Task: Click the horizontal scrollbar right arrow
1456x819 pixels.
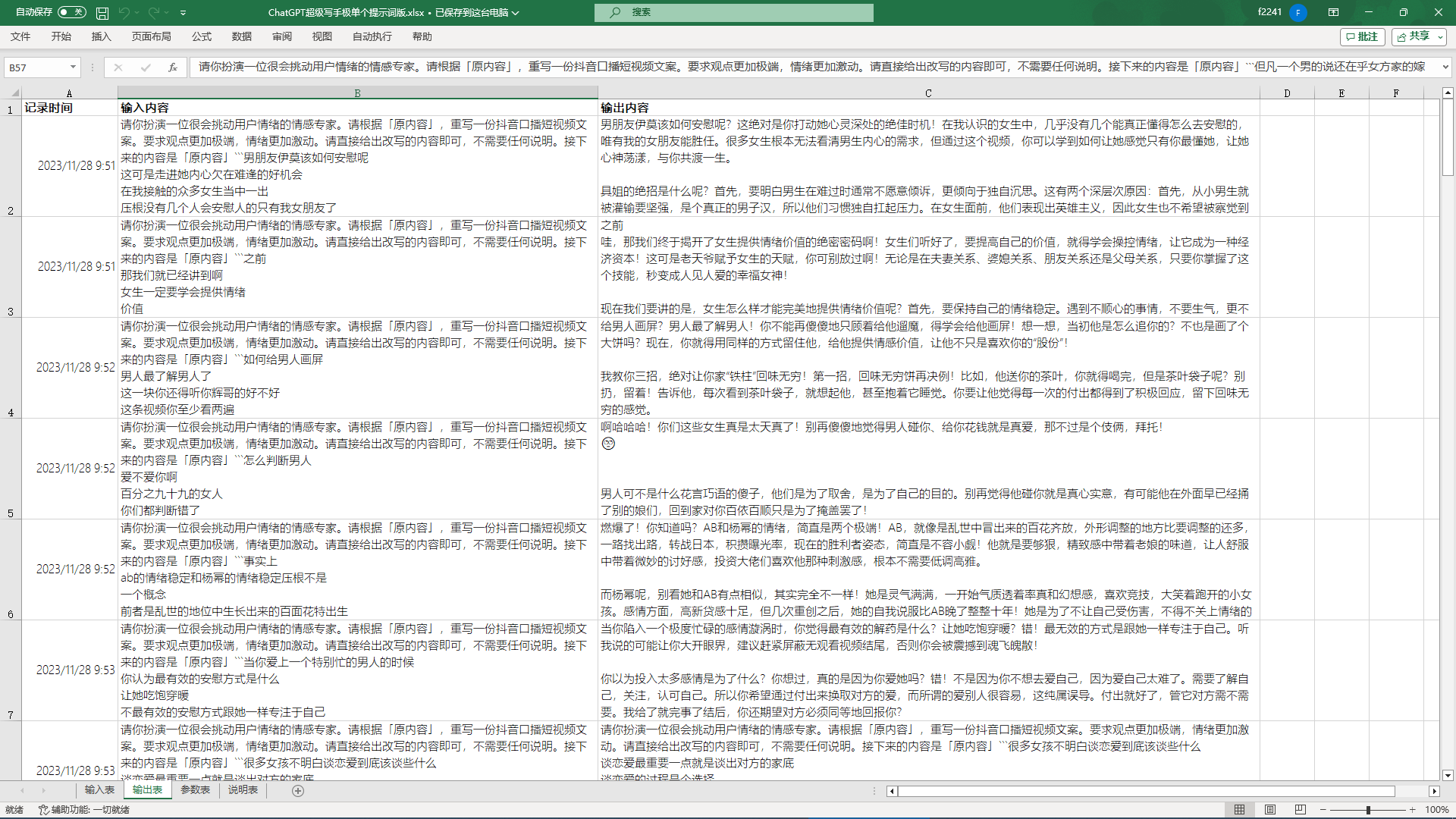Action: 1434,791
